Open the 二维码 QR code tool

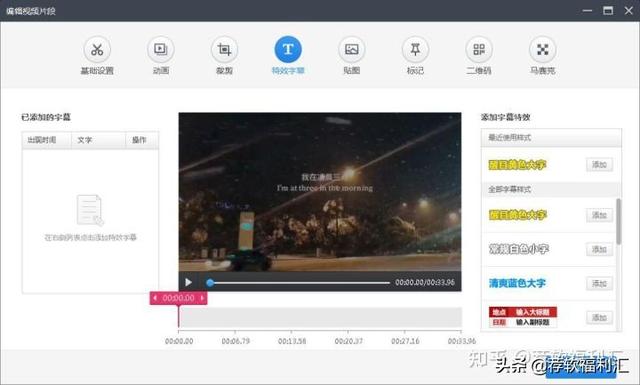click(x=479, y=50)
